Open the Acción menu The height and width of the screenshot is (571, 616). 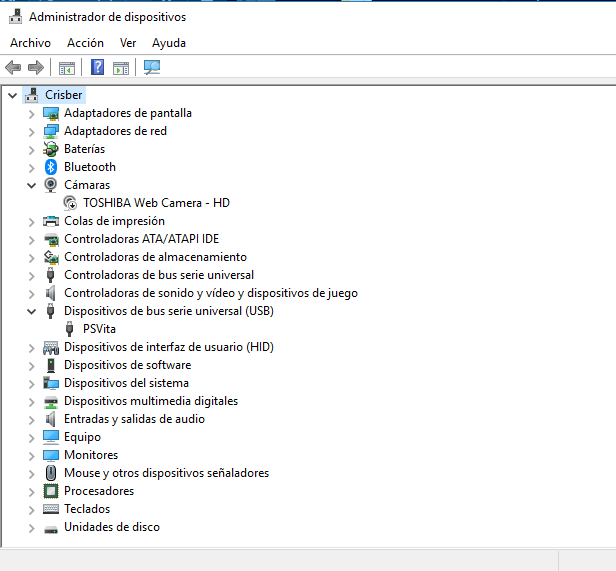pyautogui.click(x=85, y=43)
